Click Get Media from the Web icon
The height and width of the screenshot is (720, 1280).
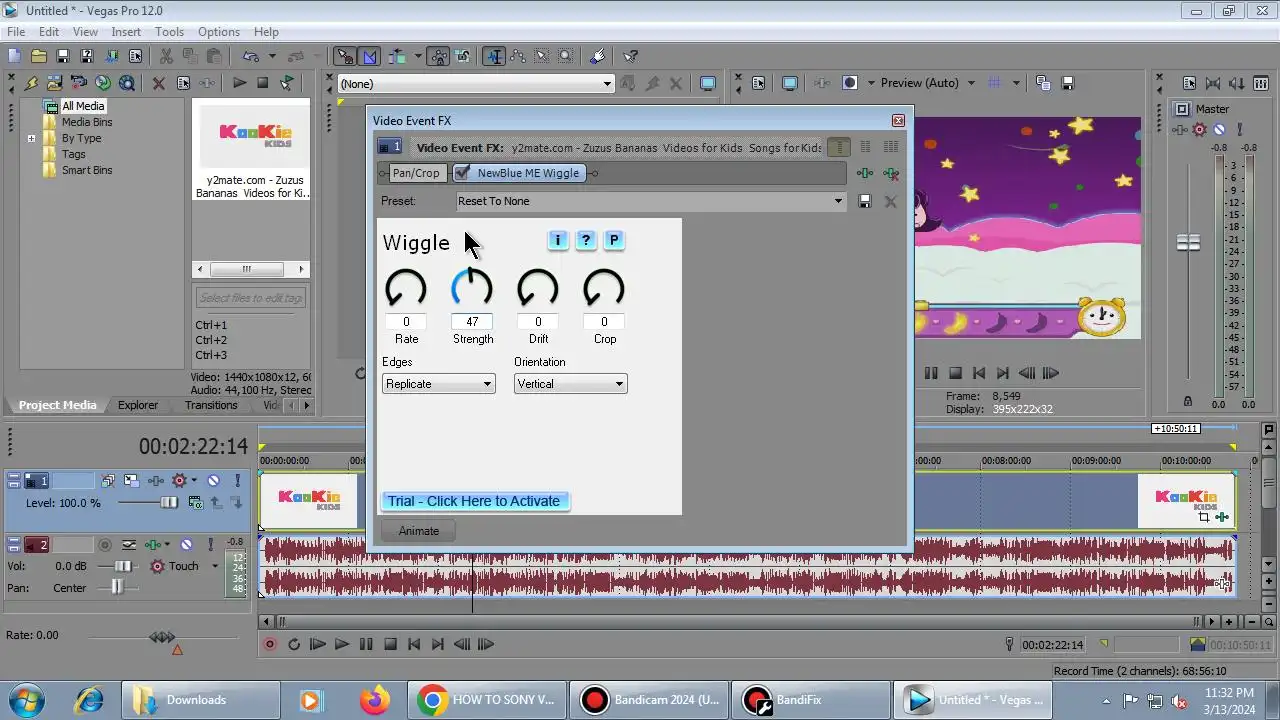[127, 83]
